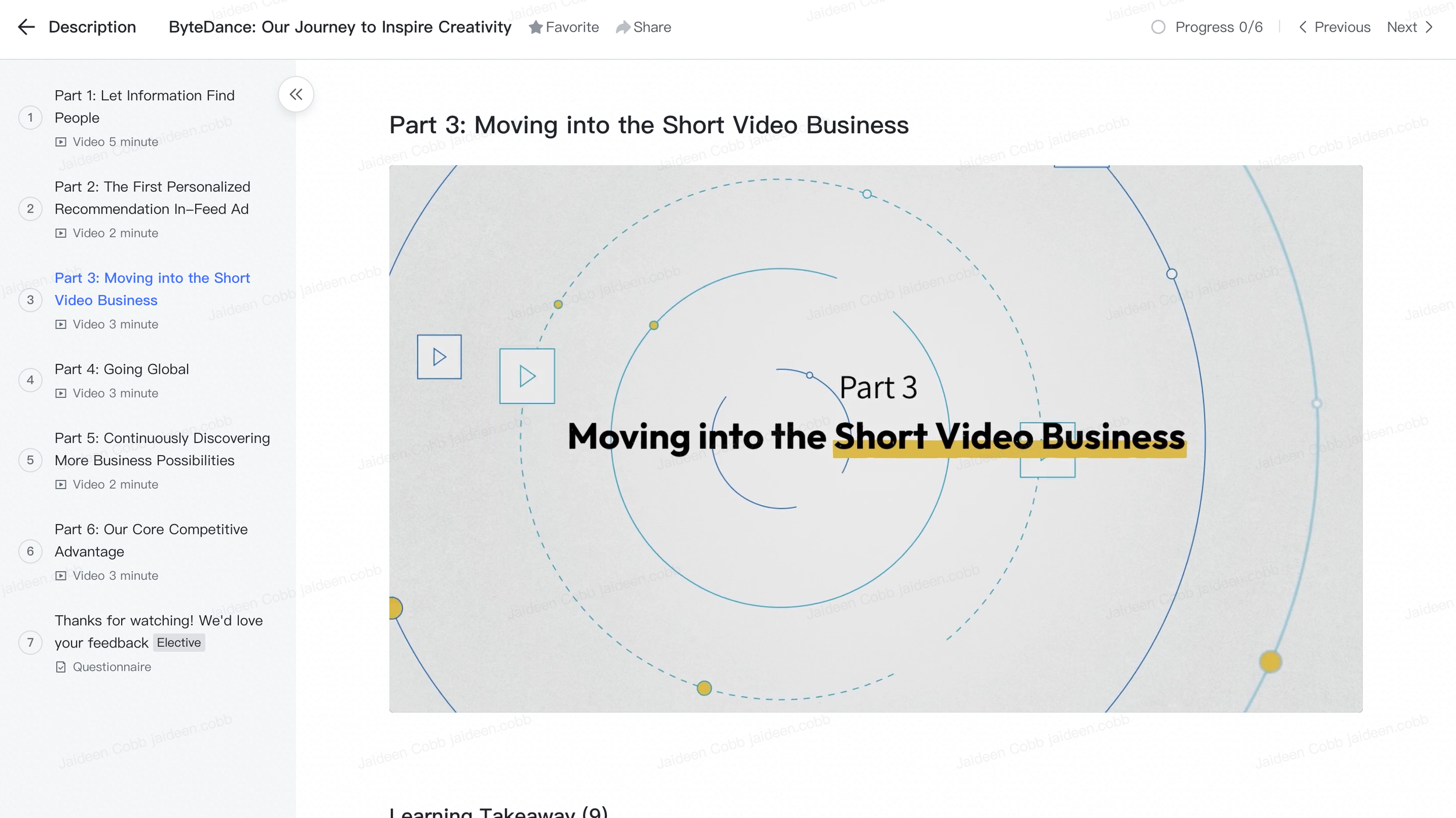Click the back arrow icon

26,27
